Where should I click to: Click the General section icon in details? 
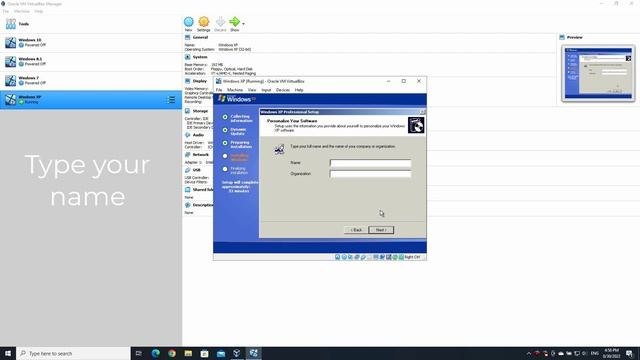[188, 37]
